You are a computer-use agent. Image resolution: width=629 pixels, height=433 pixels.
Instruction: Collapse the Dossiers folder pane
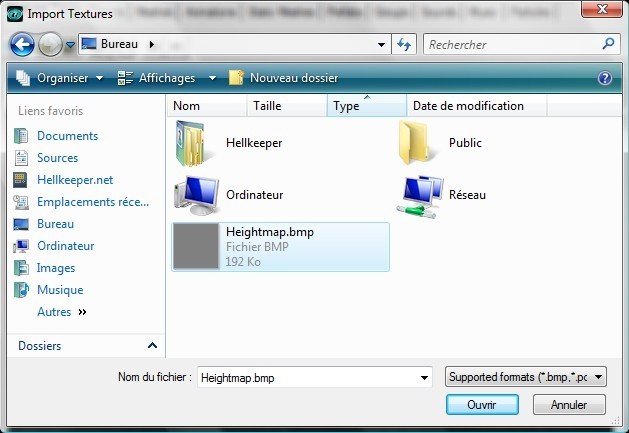pyautogui.click(x=152, y=346)
